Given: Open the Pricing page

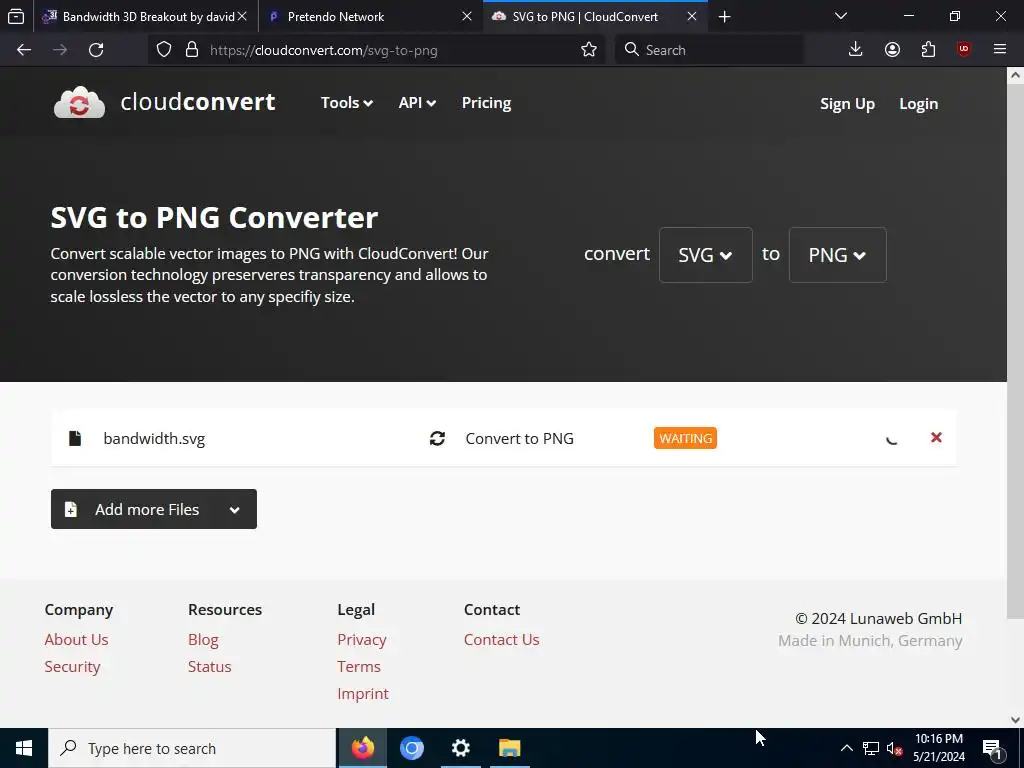Looking at the screenshot, I should pos(486,103).
